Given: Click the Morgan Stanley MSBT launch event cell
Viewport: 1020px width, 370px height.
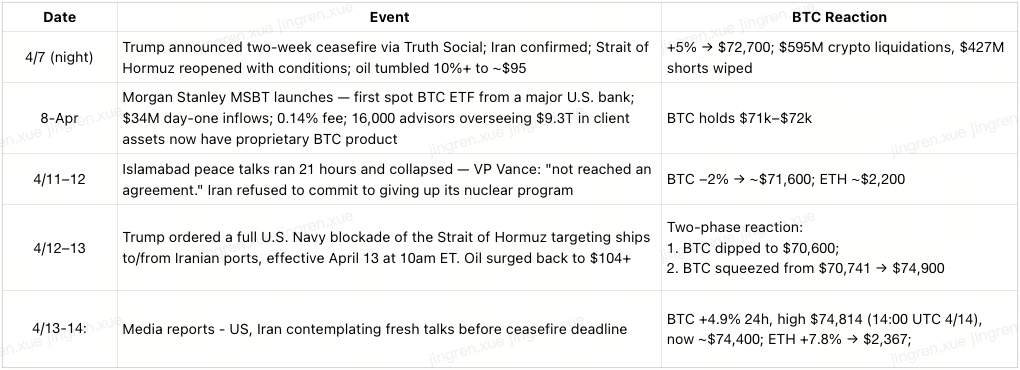Looking at the screenshot, I should click(x=389, y=118).
